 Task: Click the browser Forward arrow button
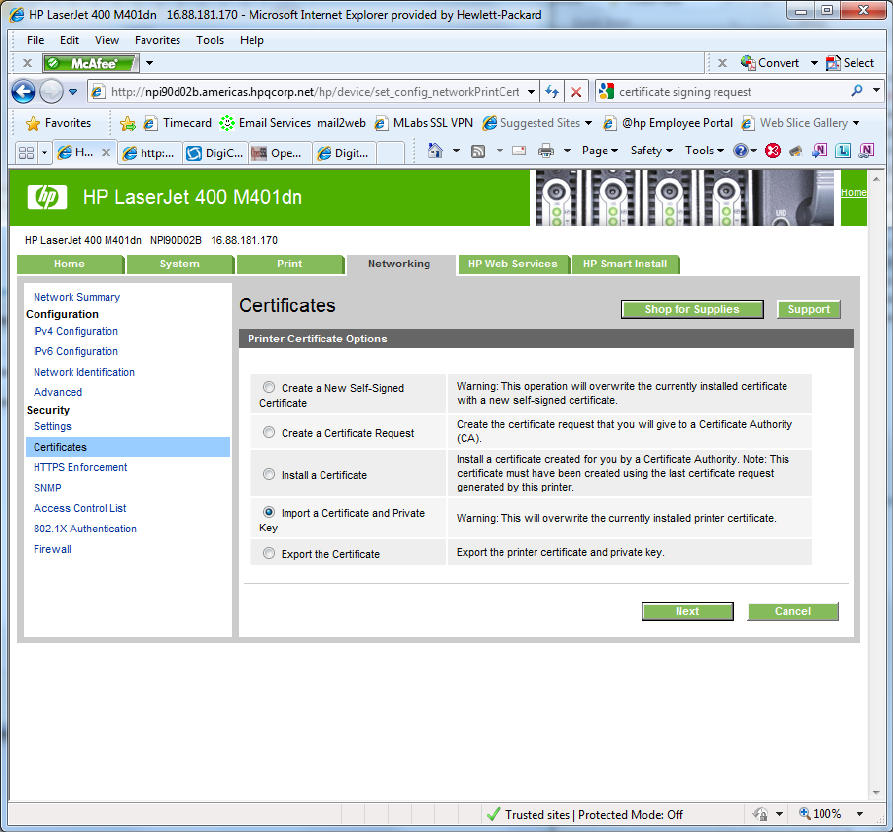coord(51,92)
